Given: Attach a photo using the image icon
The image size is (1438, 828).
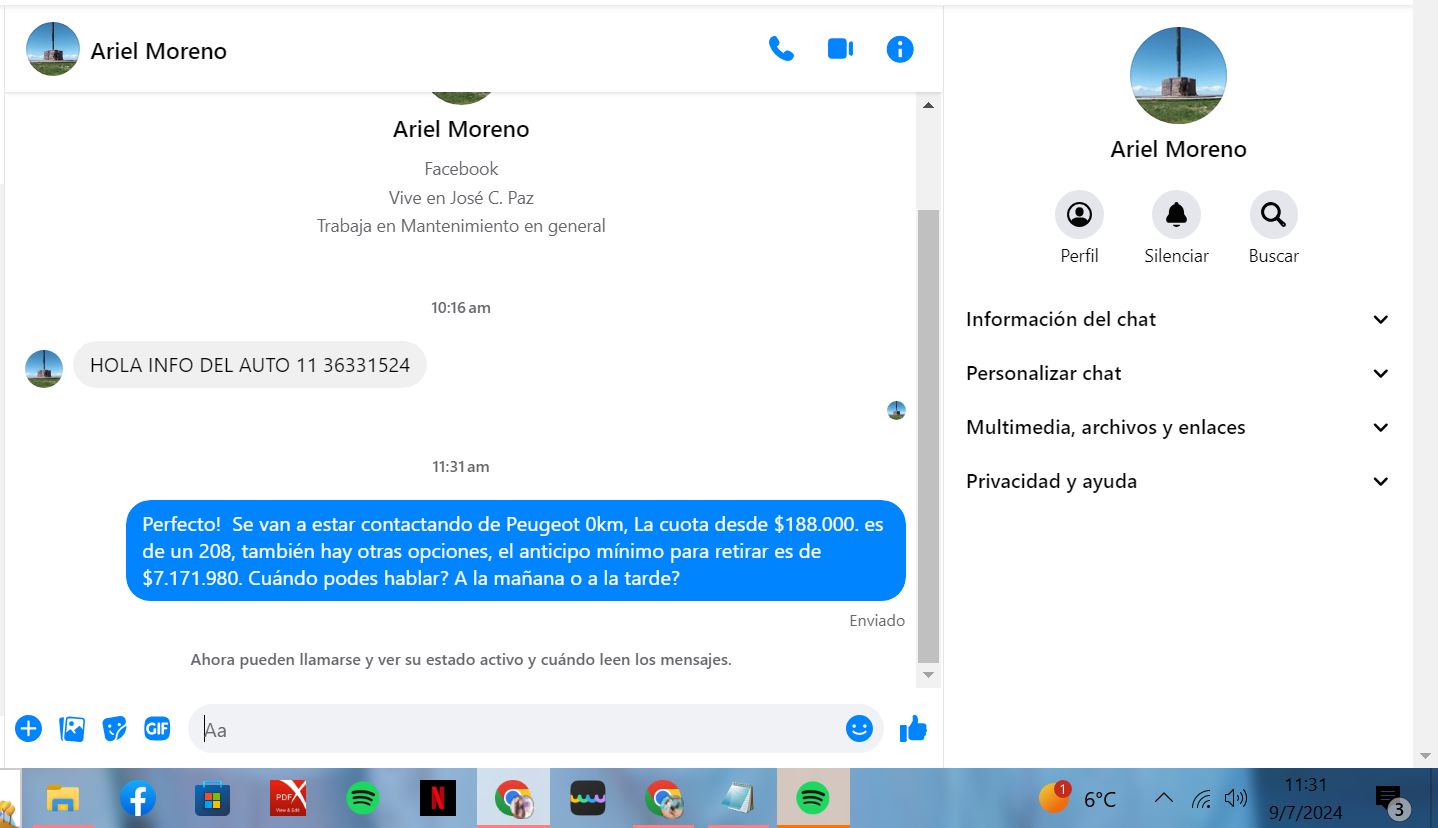Looking at the screenshot, I should coord(72,729).
